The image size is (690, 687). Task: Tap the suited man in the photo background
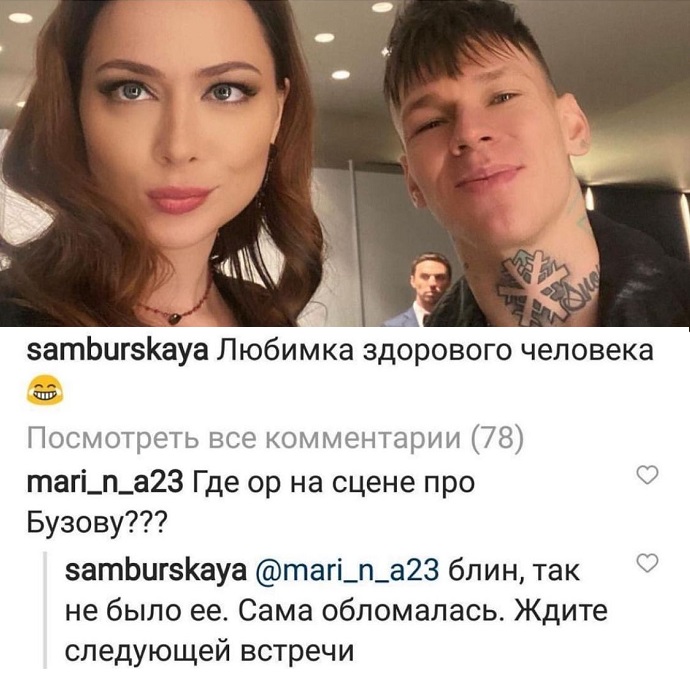(425, 290)
